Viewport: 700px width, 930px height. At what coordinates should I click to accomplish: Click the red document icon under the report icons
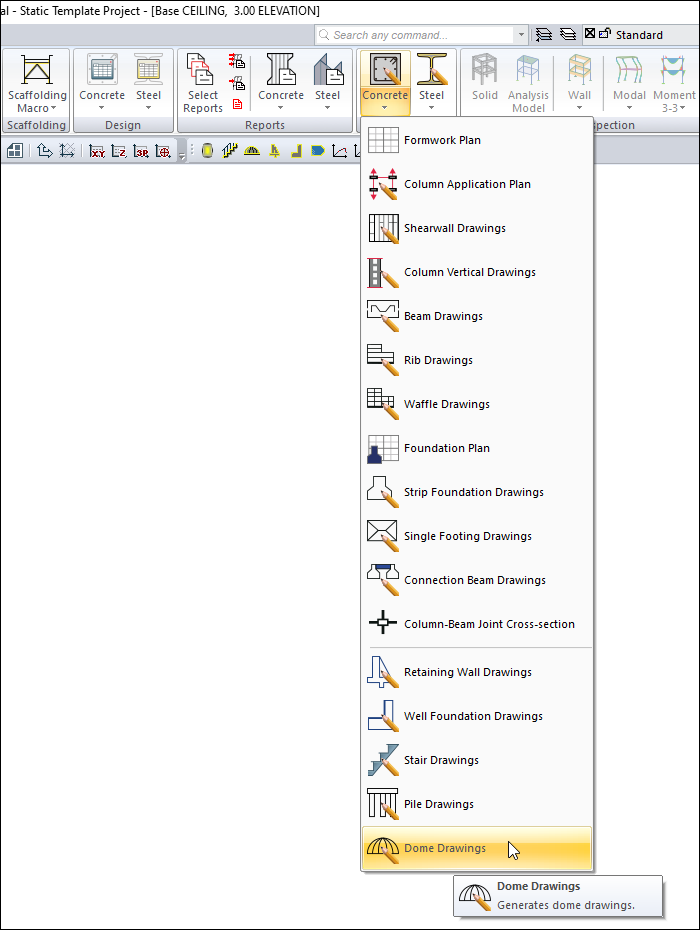tap(237, 104)
